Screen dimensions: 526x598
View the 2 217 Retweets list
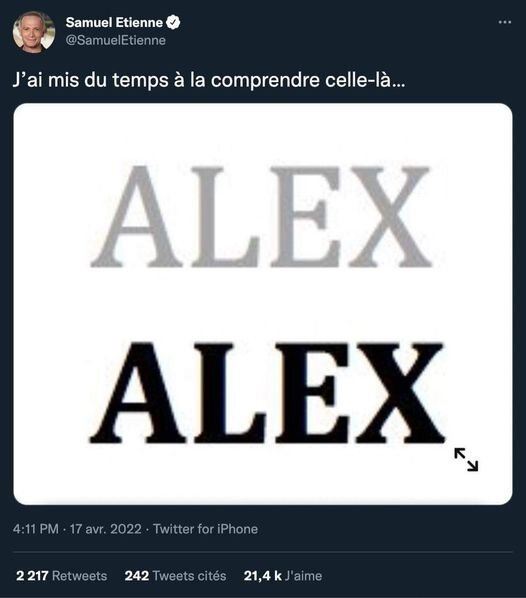61,575
